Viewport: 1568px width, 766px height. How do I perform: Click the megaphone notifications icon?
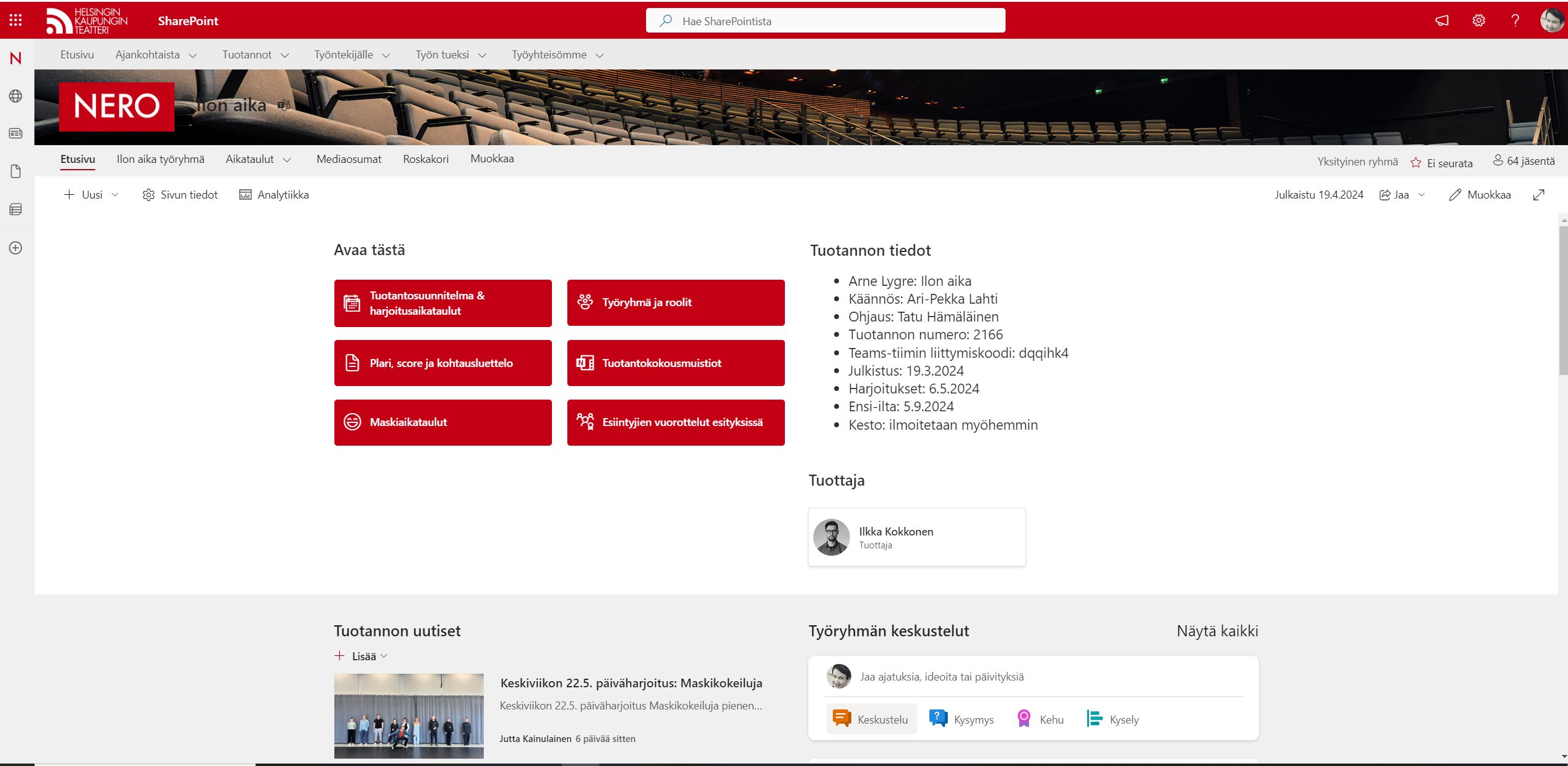(x=1441, y=20)
